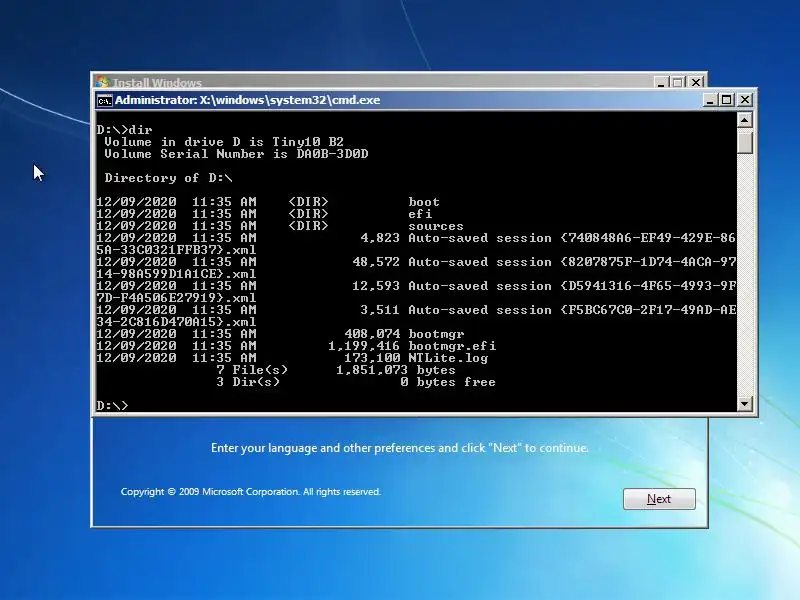Click the empty 'D:\>' prompt at bottom
Image resolution: width=800 pixels, height=600 pixels.
[112, 406]
